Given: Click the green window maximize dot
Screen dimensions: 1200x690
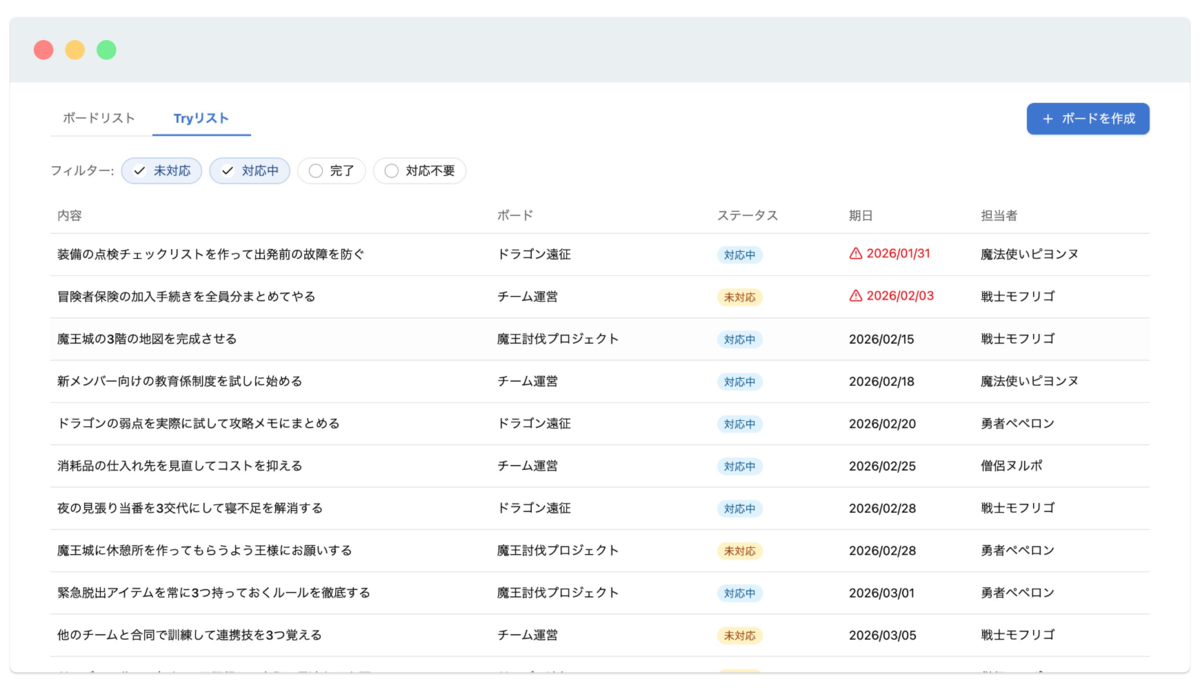Looking at the screenshot, I should pos(106,50).
